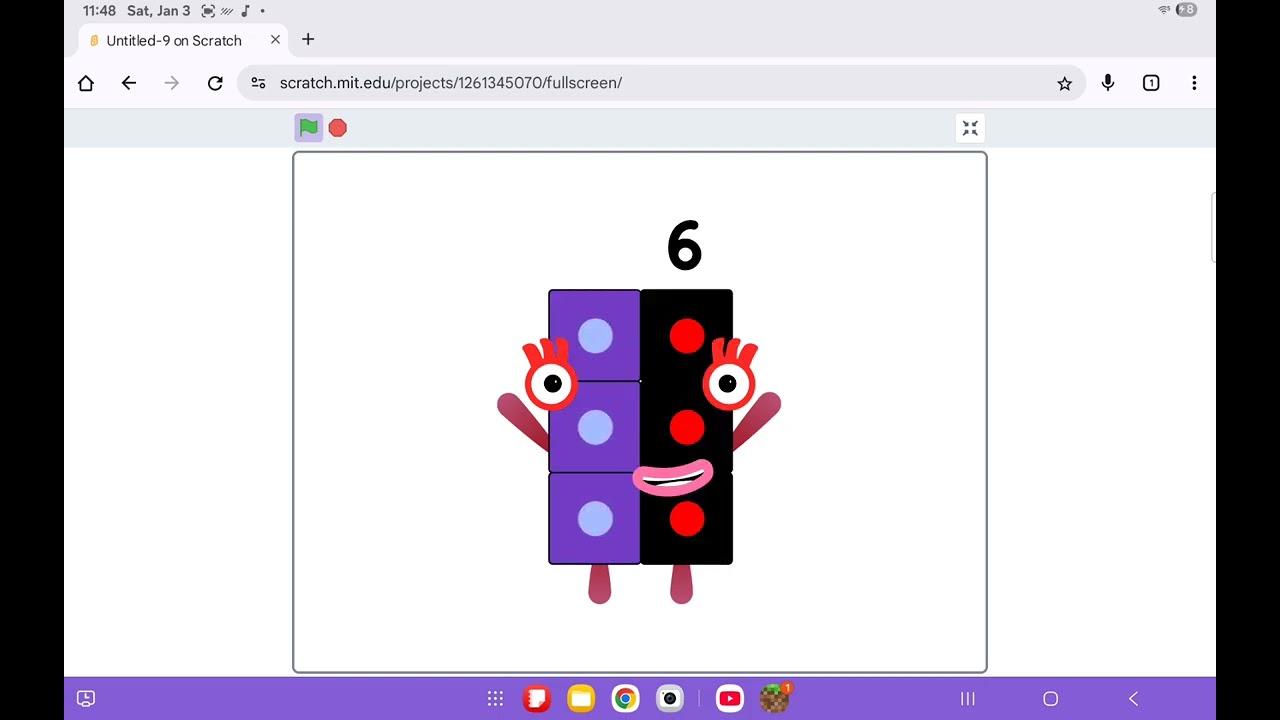Click the time 11:48 in status bar
The image size is (1280, 720).
coord(99,11)
